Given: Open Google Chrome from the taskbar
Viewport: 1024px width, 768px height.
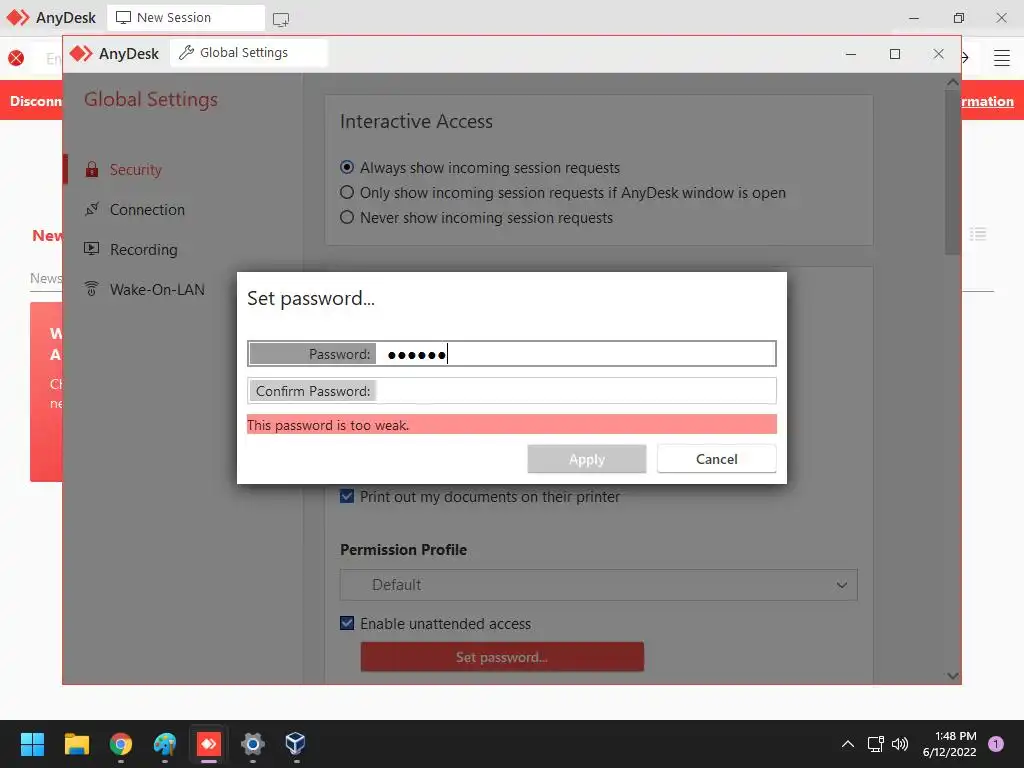Looking at the screenshot, I should [121, 744].
